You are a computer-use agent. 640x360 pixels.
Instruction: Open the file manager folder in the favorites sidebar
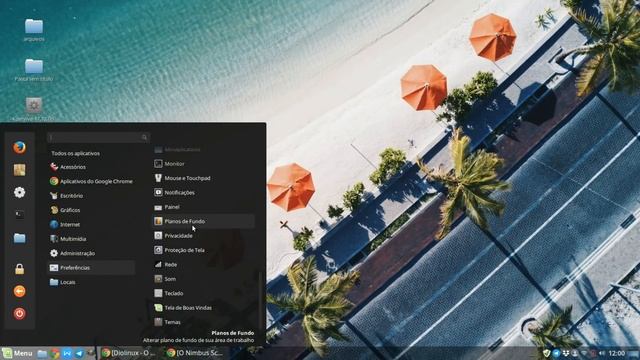pos(19,238)
